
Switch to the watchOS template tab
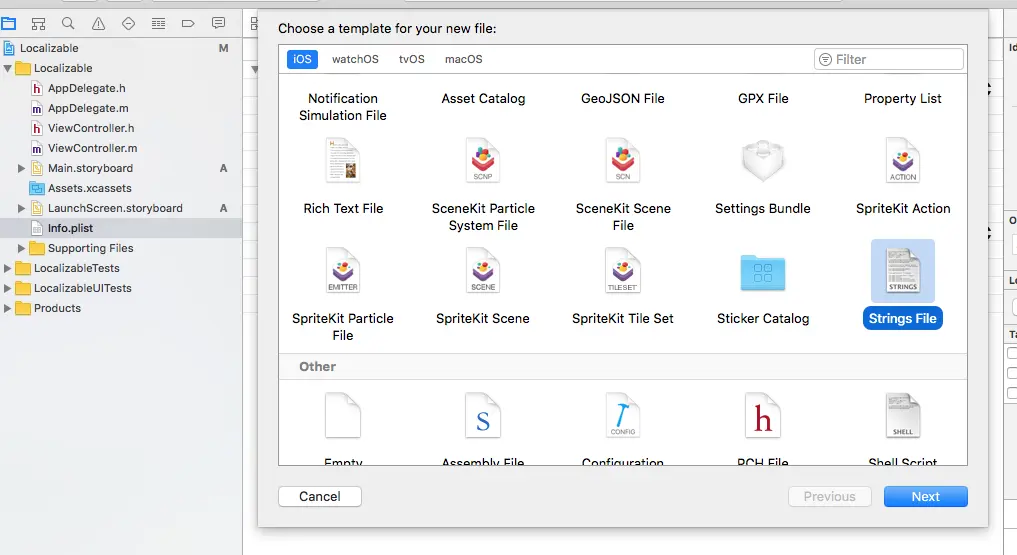[355, 59]
